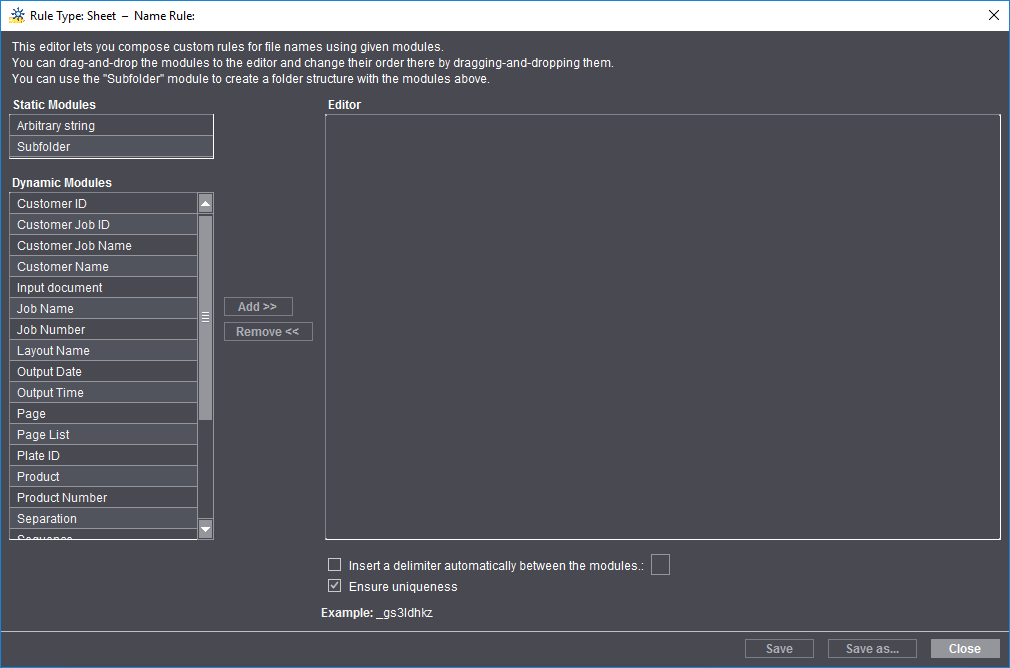Close the name rule editor dialog
Screen dimensions: 1010x668
(965, 649)
